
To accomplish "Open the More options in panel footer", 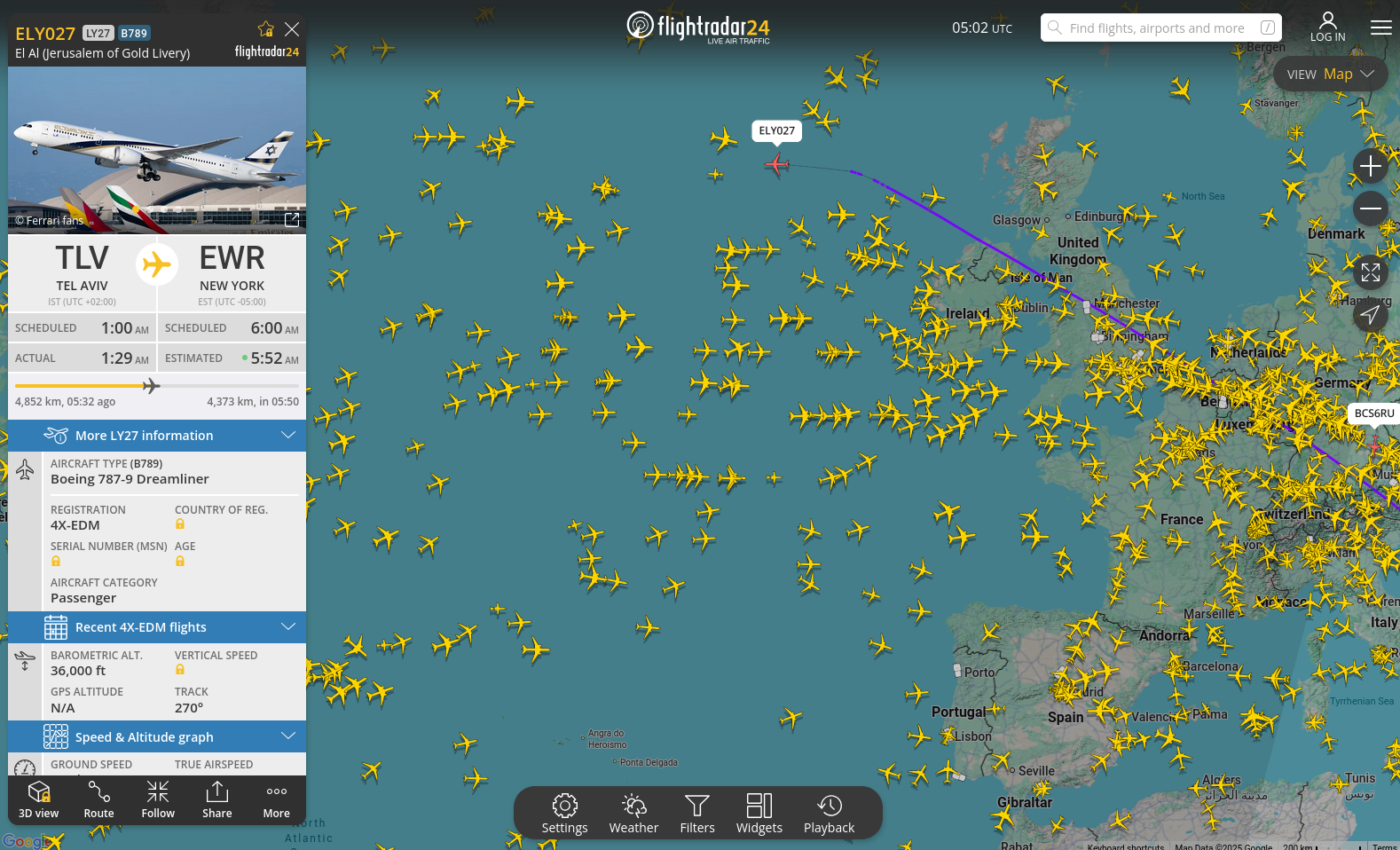I will pyautogui.click(x=277, y=799).
